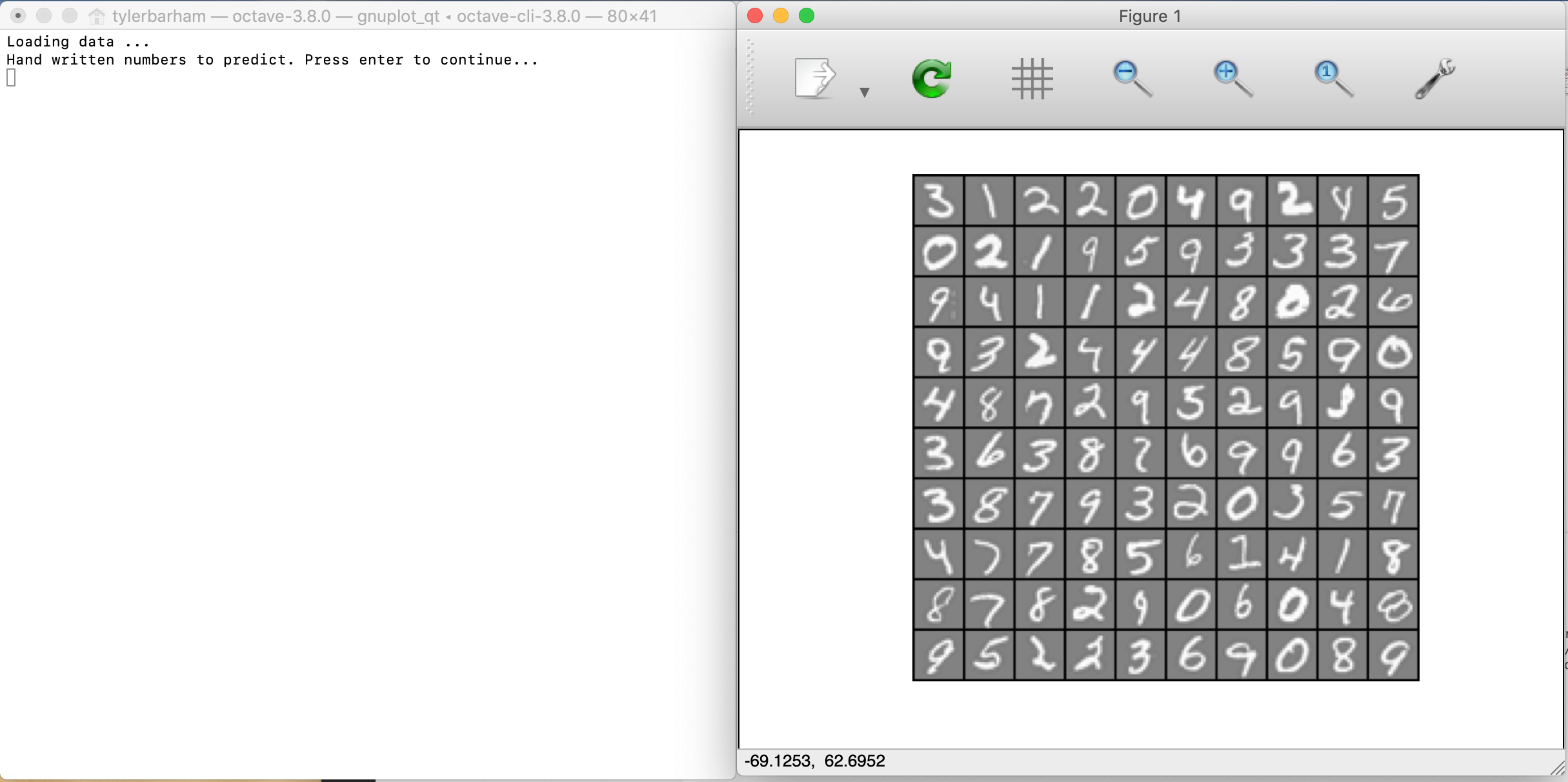Click the bottom-right digit 9 cell
Screen dimensions: 1568x782
click(1393, 656)
